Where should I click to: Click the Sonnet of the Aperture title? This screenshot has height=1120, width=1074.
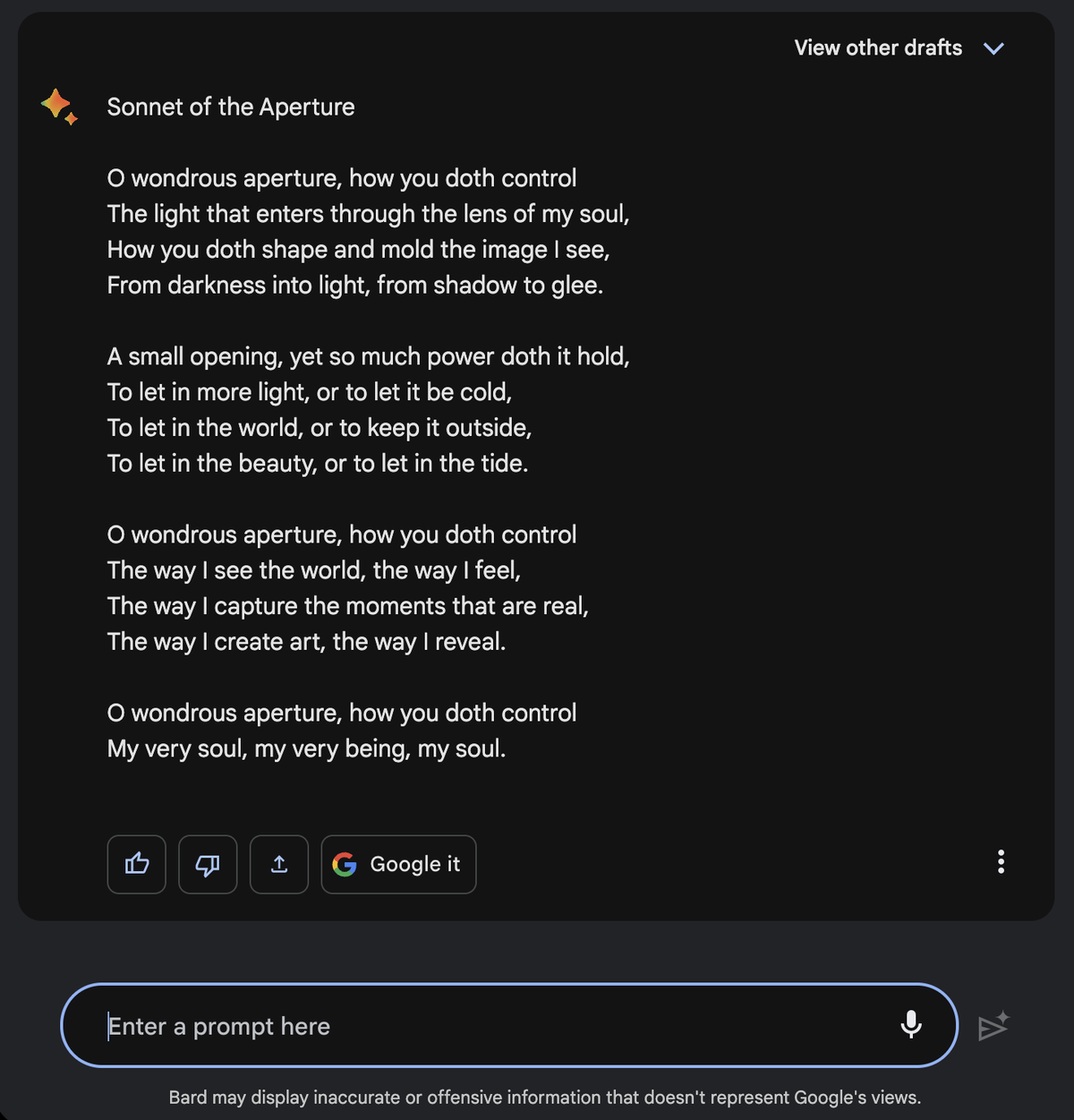click(231, 107)
